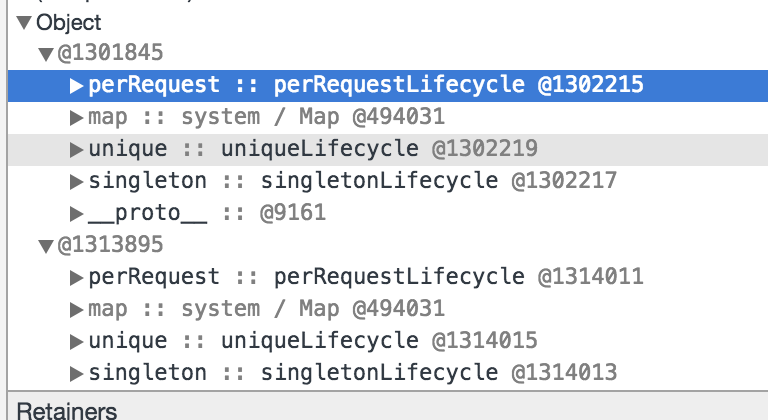Expand singleton @1314013 arrow

coord(76,373)
